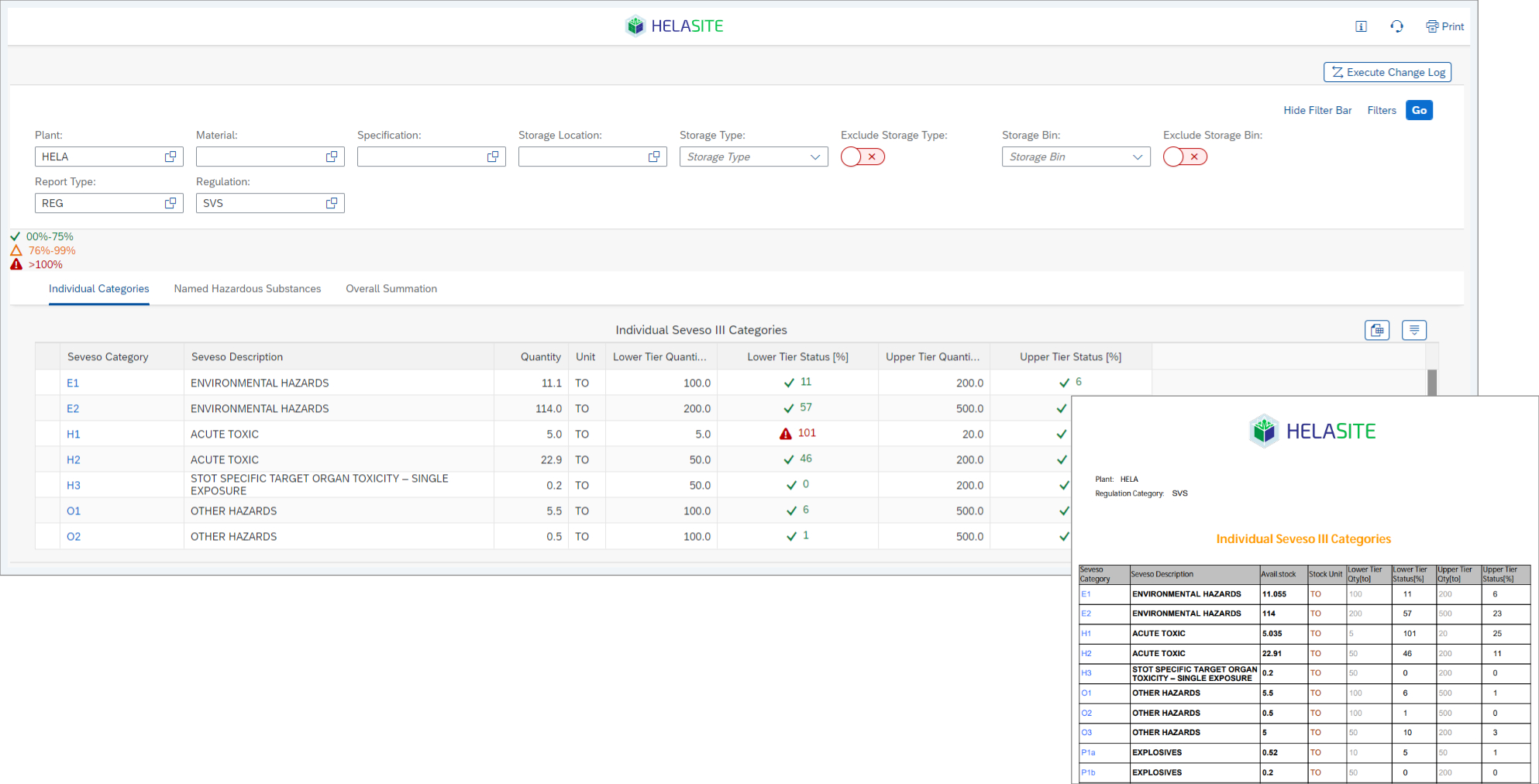This screenshot has width=1539, height=784.
Task: Click the HELASITE logo in header
Action: [674, 26]
